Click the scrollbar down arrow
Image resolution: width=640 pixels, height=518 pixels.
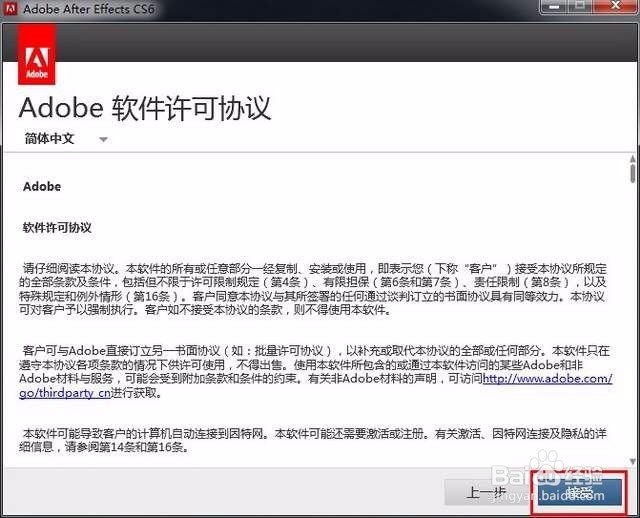[x=633, y=462]
